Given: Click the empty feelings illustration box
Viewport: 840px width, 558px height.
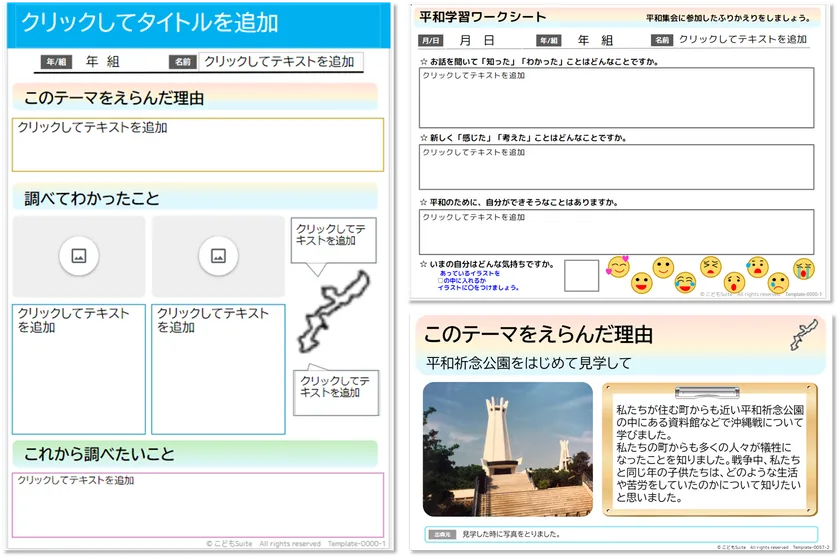Looking at the screenshot, I should [x=581, y=276].
